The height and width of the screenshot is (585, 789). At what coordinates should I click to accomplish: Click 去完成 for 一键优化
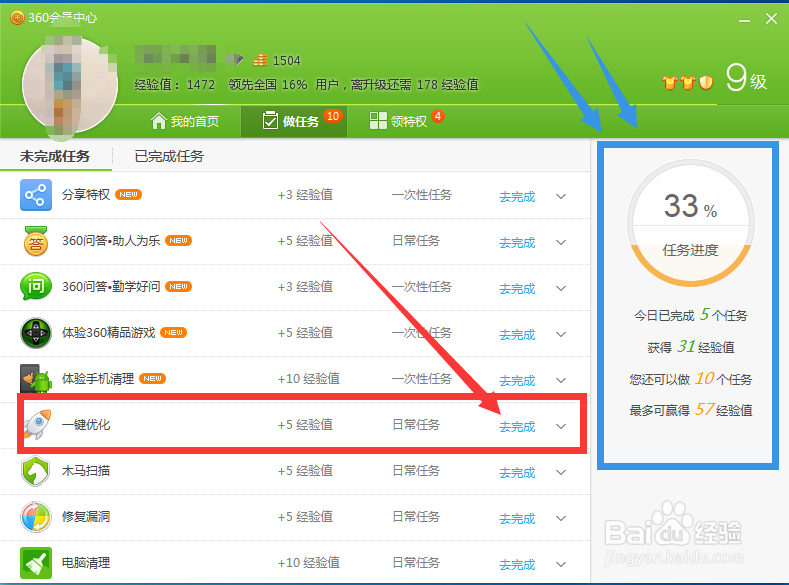click(517, 427)
